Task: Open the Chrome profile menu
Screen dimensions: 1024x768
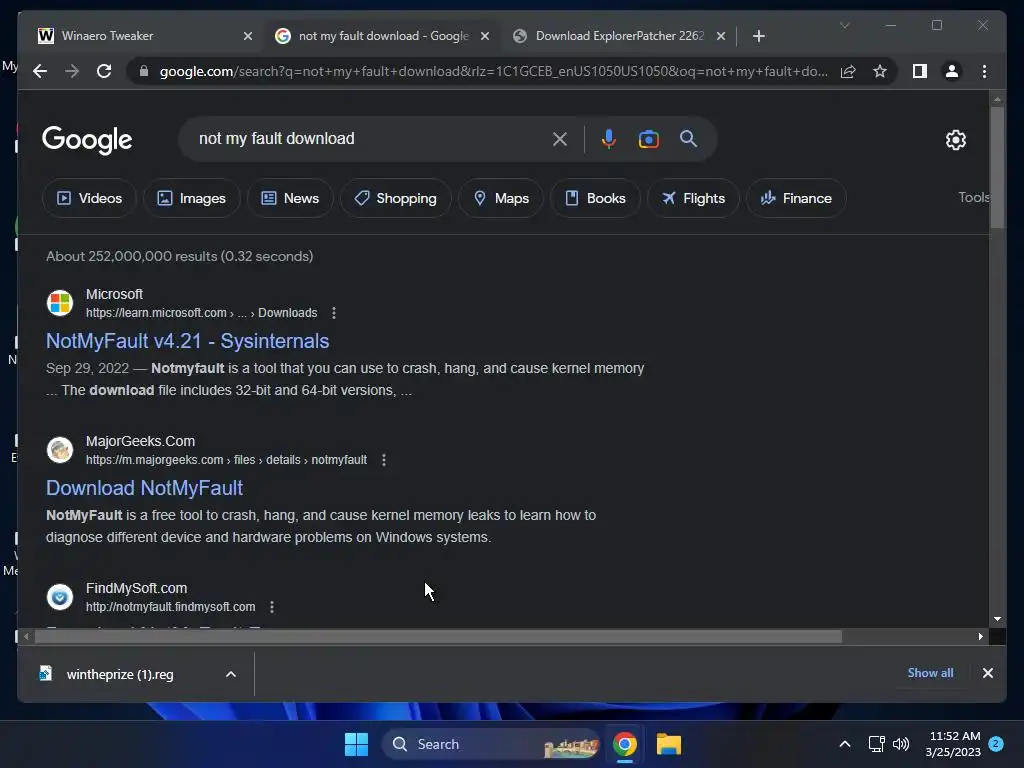Action: coord(952,71)
